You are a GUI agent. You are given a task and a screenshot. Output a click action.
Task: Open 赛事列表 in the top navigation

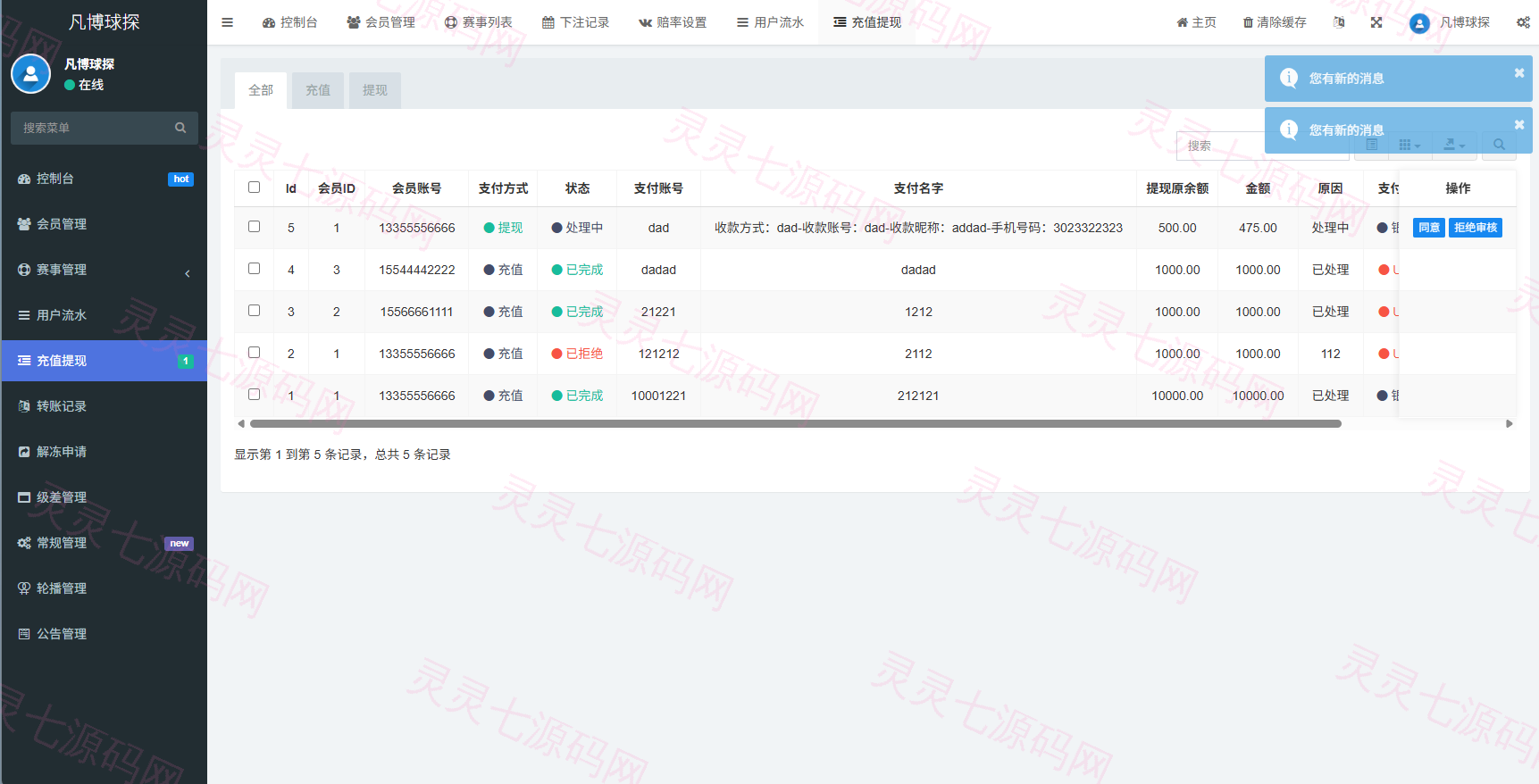coord(479,22)
